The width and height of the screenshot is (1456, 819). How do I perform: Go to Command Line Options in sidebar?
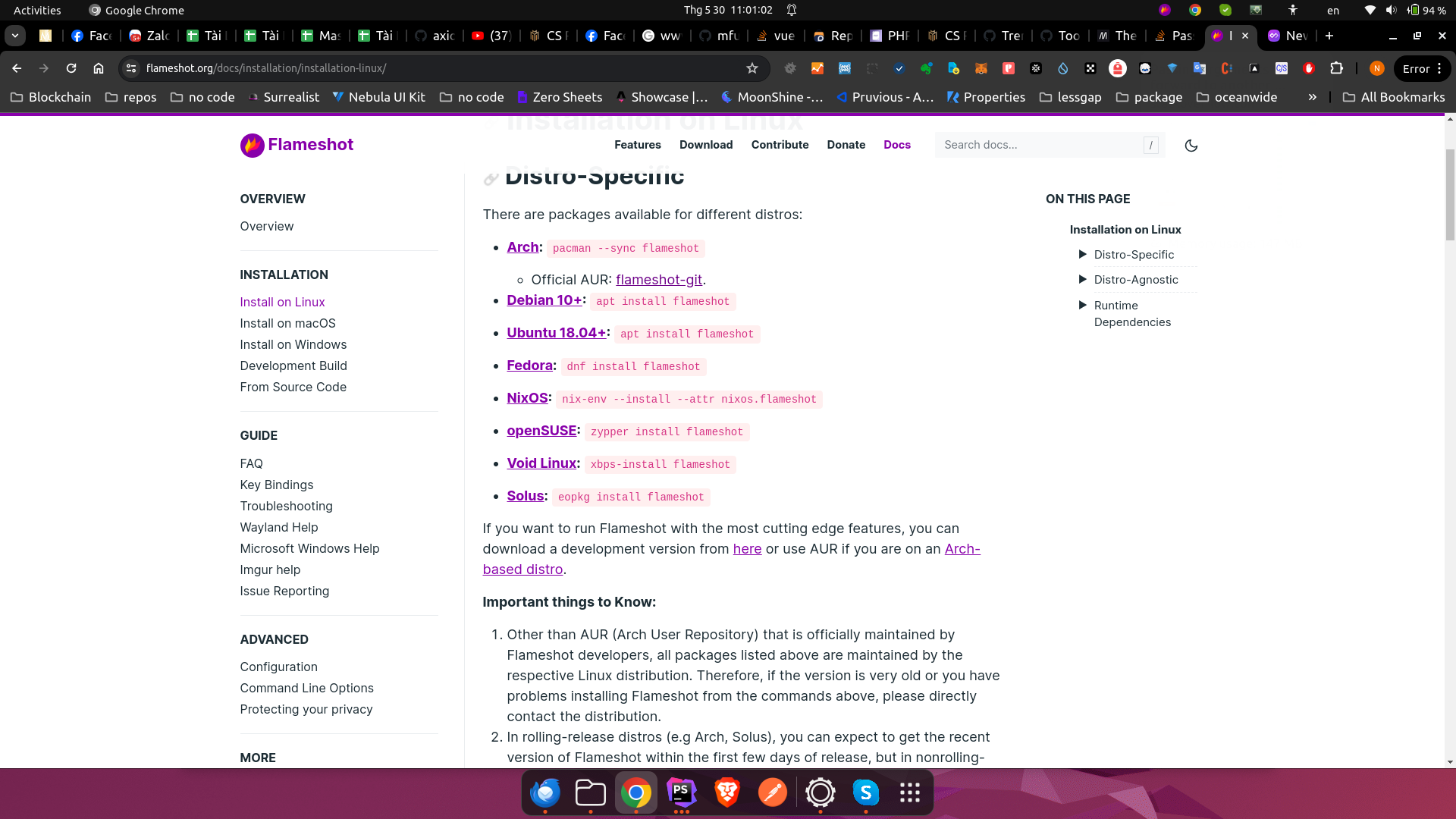click(307, 688)
